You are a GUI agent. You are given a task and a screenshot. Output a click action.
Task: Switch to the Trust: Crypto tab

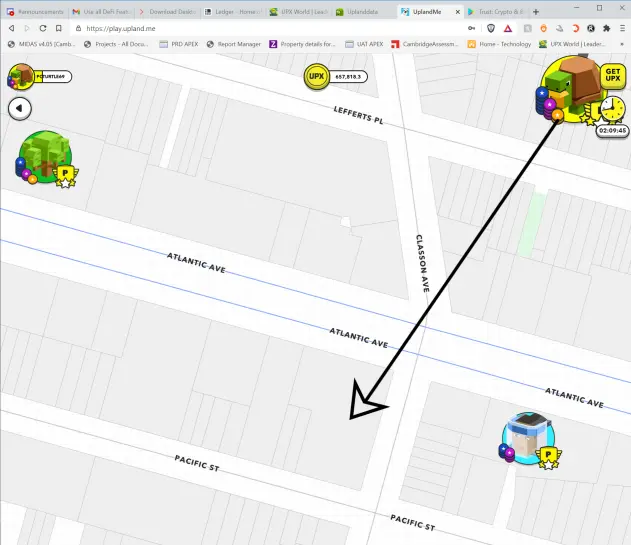pyautogui.click(x=496, y=12)
